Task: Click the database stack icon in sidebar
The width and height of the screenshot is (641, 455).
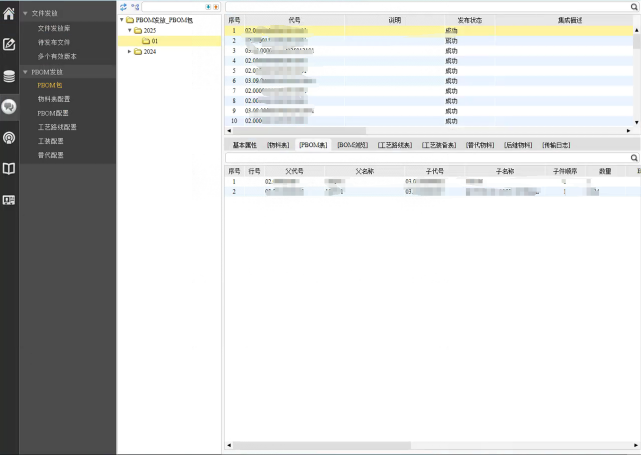Action: 9,76
